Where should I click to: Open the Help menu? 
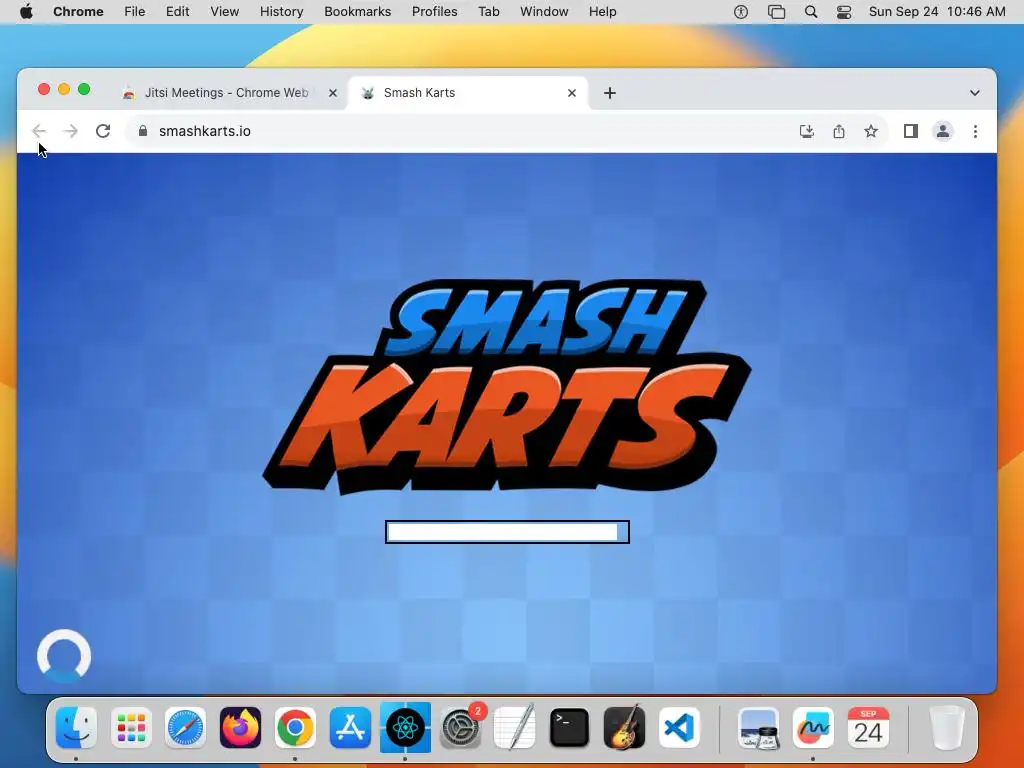coord(602,12)
